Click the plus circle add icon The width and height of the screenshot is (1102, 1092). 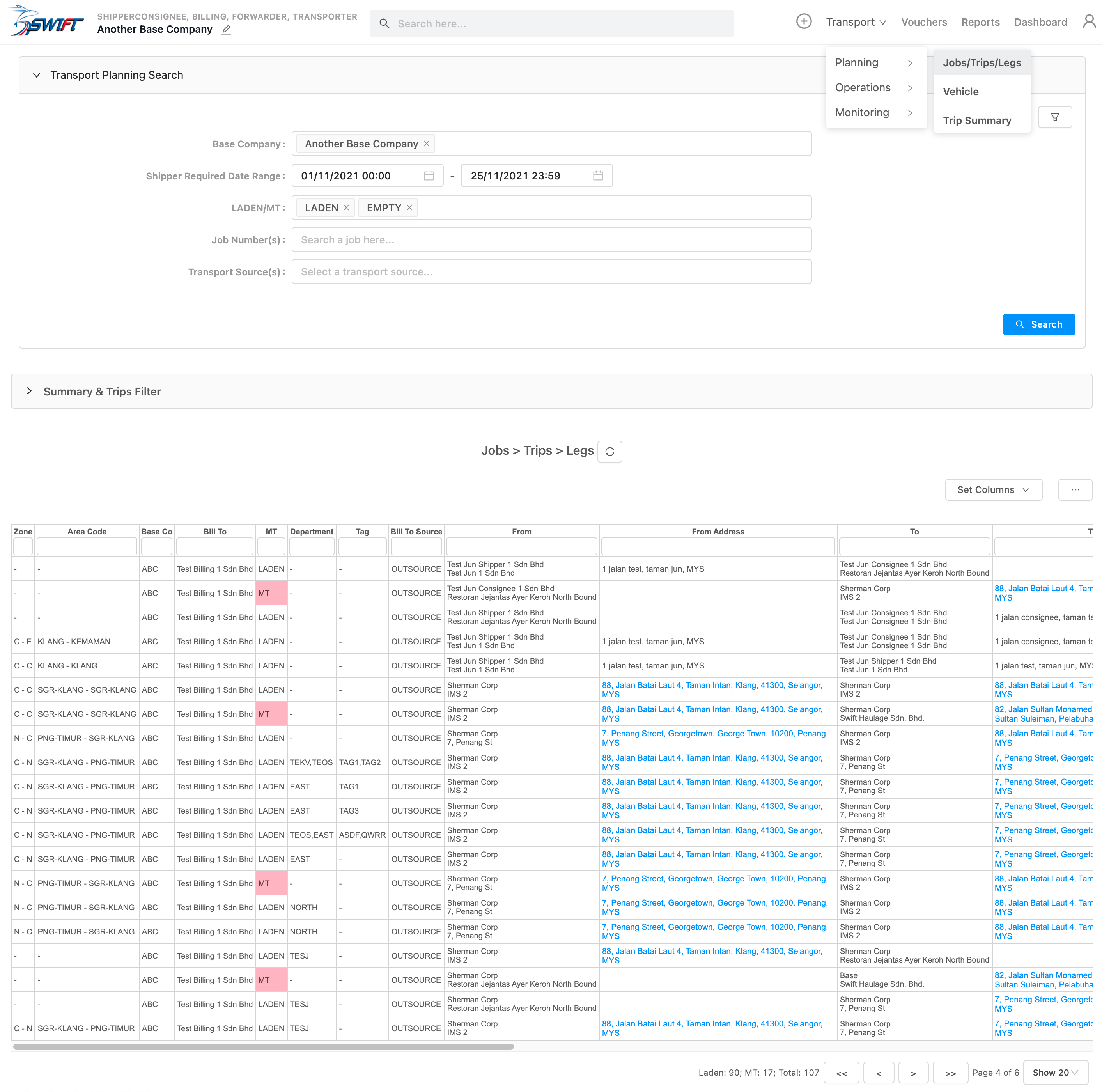click(x=803, y=22)
